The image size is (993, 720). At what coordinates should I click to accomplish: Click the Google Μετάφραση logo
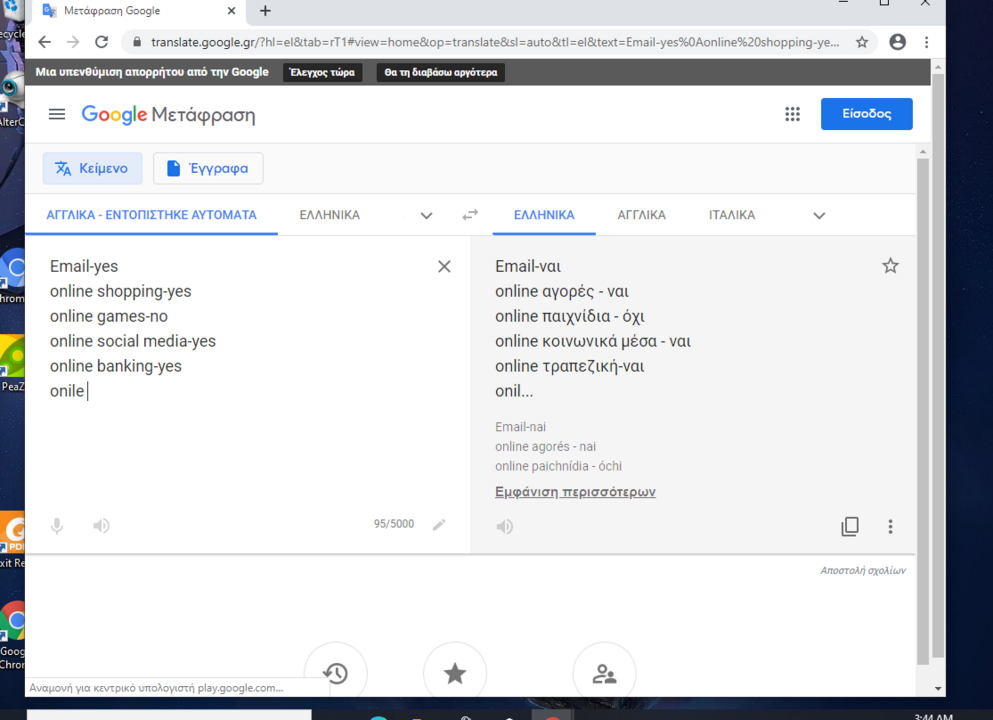pyautogui.click(x=168, y=115)
